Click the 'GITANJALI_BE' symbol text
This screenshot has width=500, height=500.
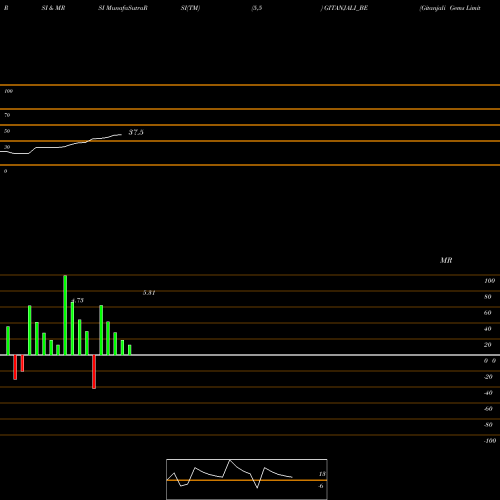[x=346, y=8]
